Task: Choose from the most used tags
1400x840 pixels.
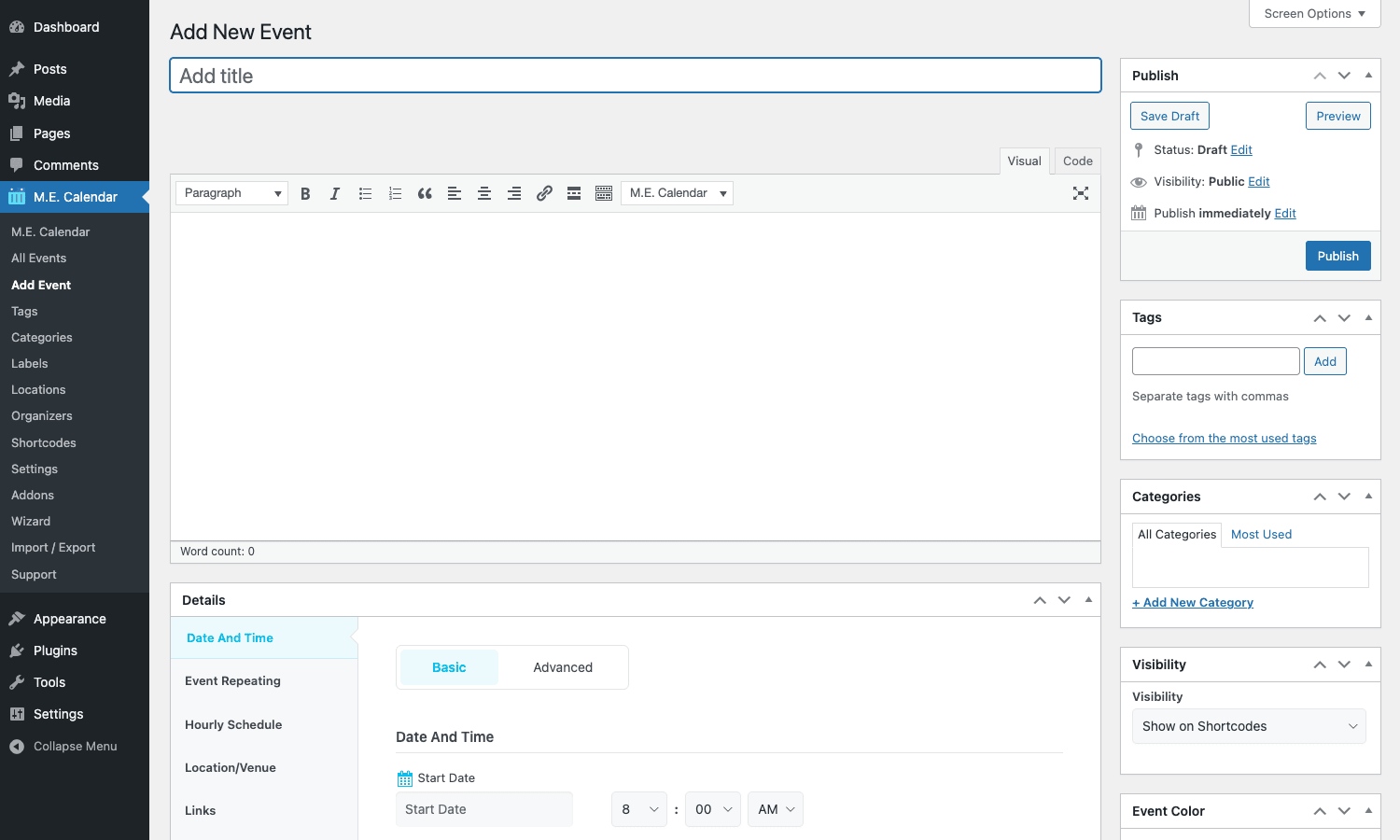Action: [x=1224, y=439]
